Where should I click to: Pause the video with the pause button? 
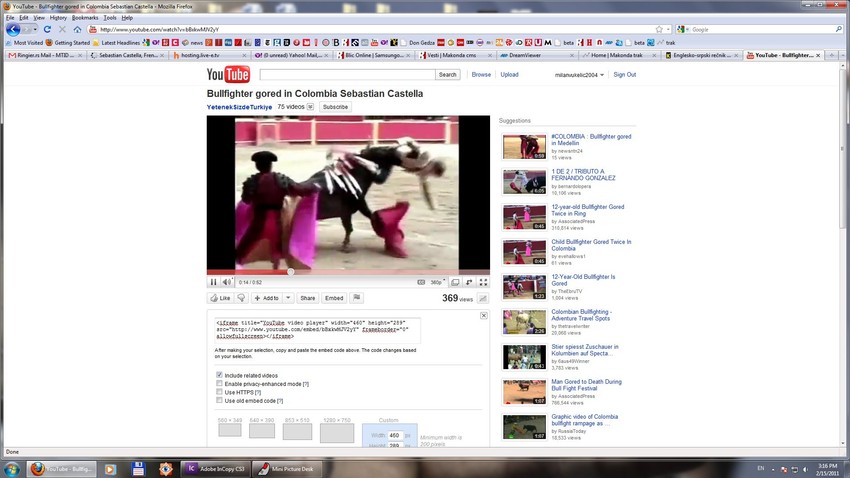[213, 282]
